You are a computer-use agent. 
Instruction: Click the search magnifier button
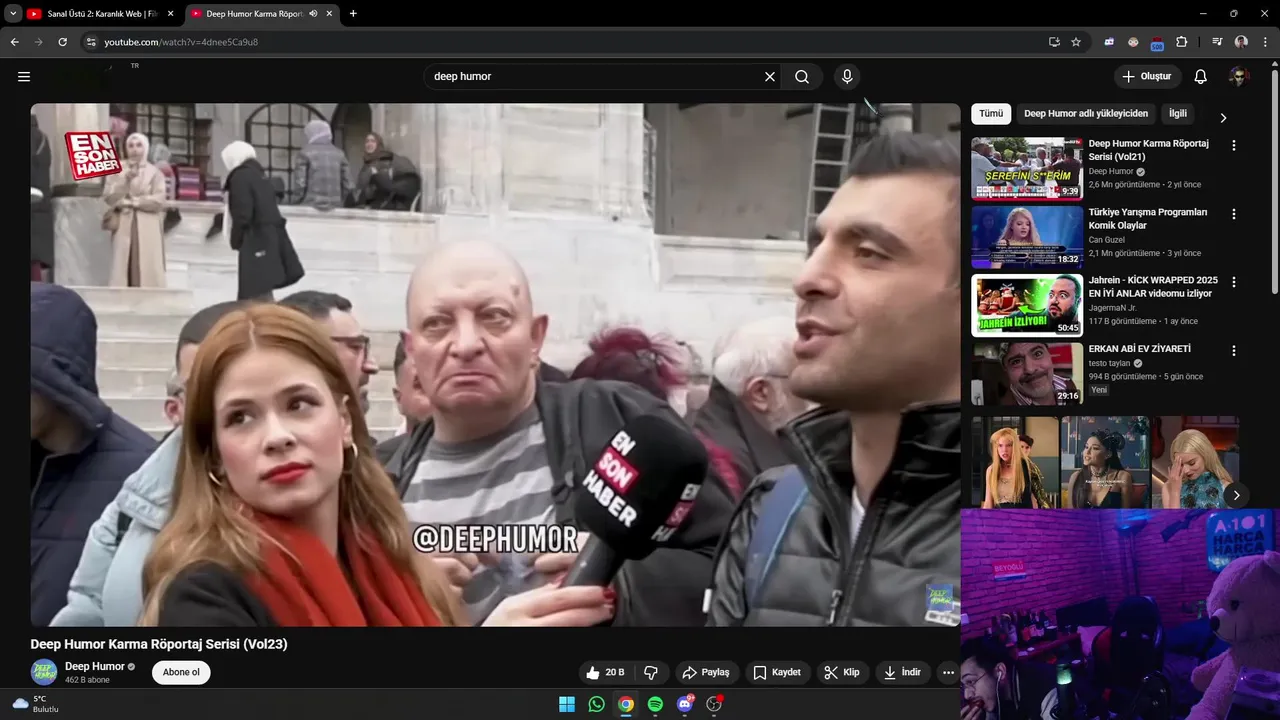[x=802, y=76]
